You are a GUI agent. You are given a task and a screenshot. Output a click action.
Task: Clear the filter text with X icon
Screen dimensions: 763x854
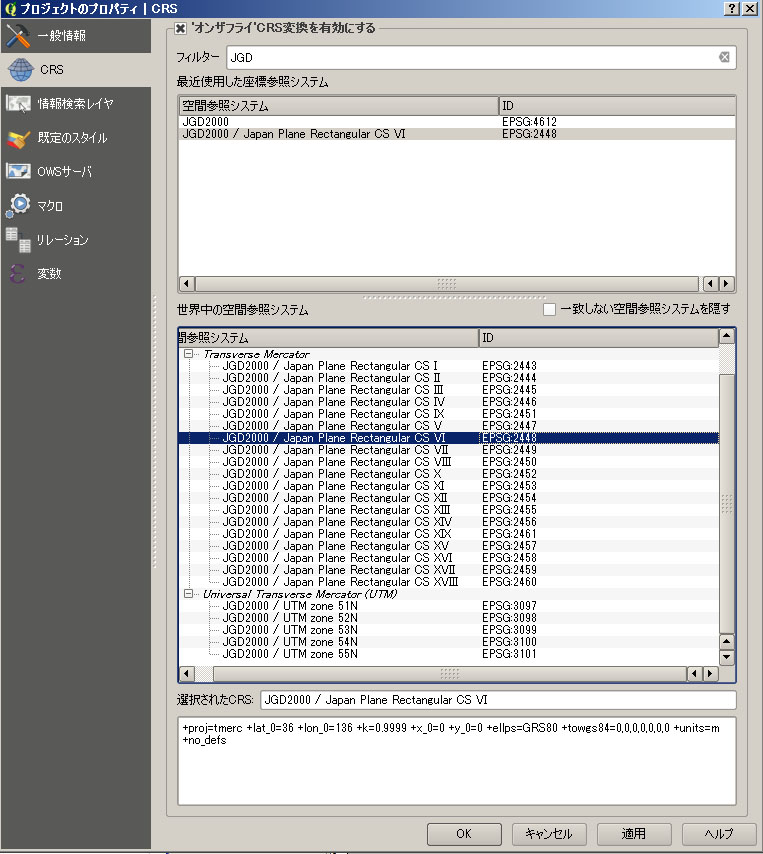724,57
